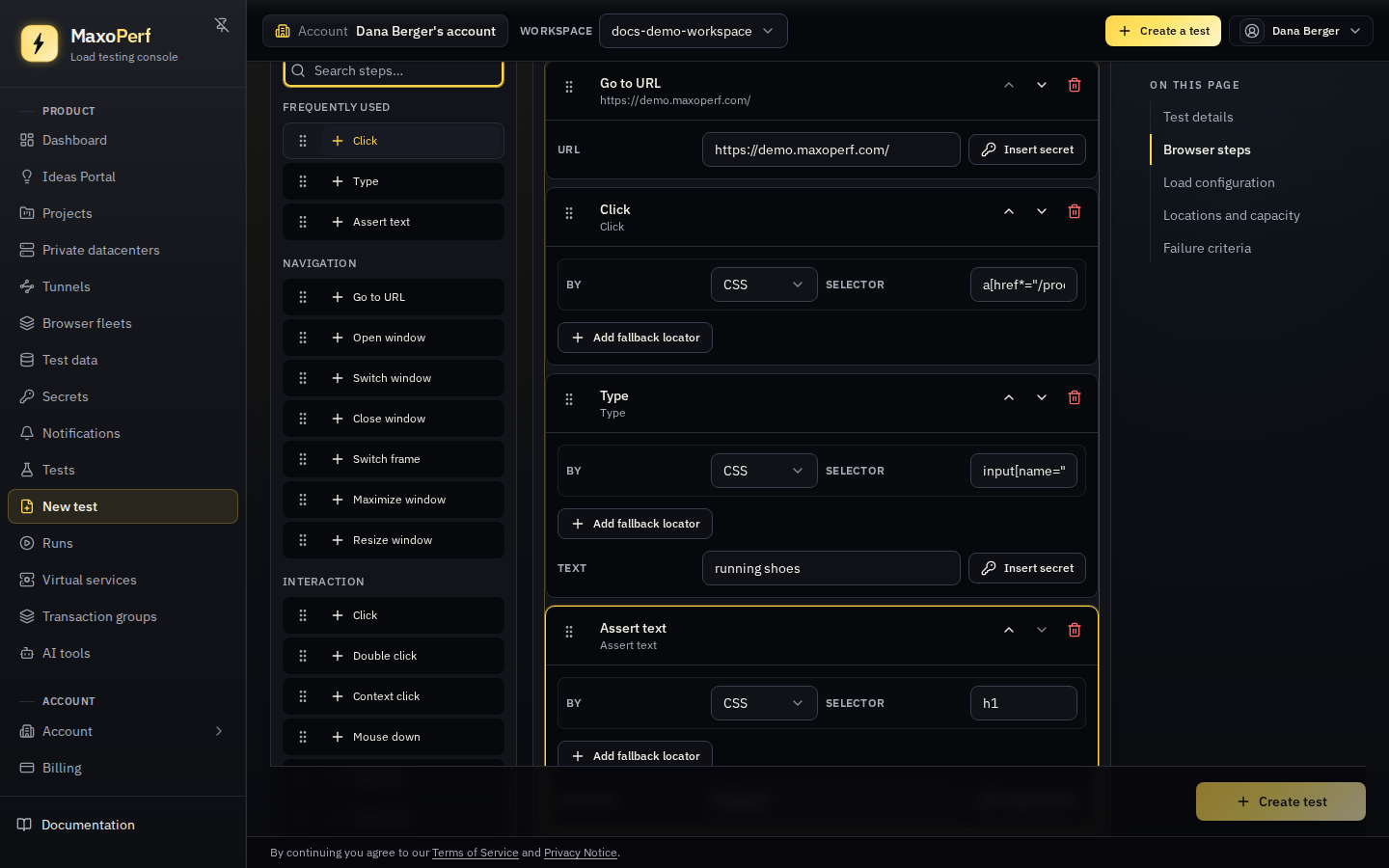Move the Type step up
1389x868 pixels.
[1009, 397]
